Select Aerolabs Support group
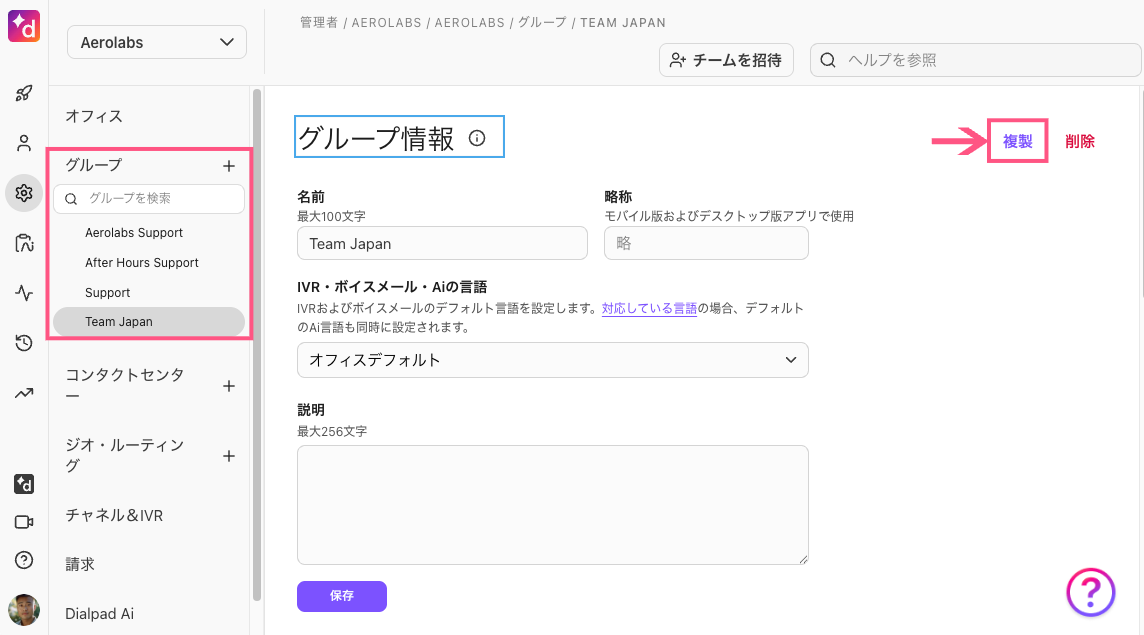The width and height of the screenshot is (1144, 635). (134, 233)
